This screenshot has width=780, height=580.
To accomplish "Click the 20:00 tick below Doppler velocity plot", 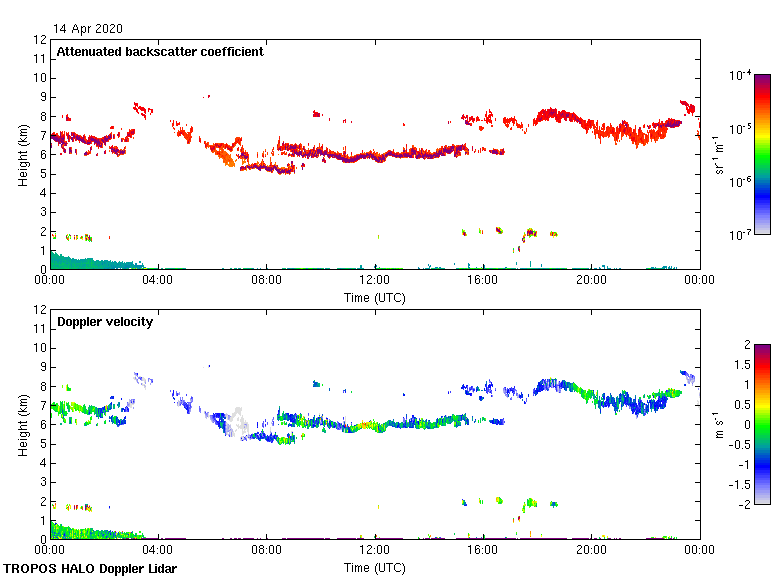I will (591, 550).
